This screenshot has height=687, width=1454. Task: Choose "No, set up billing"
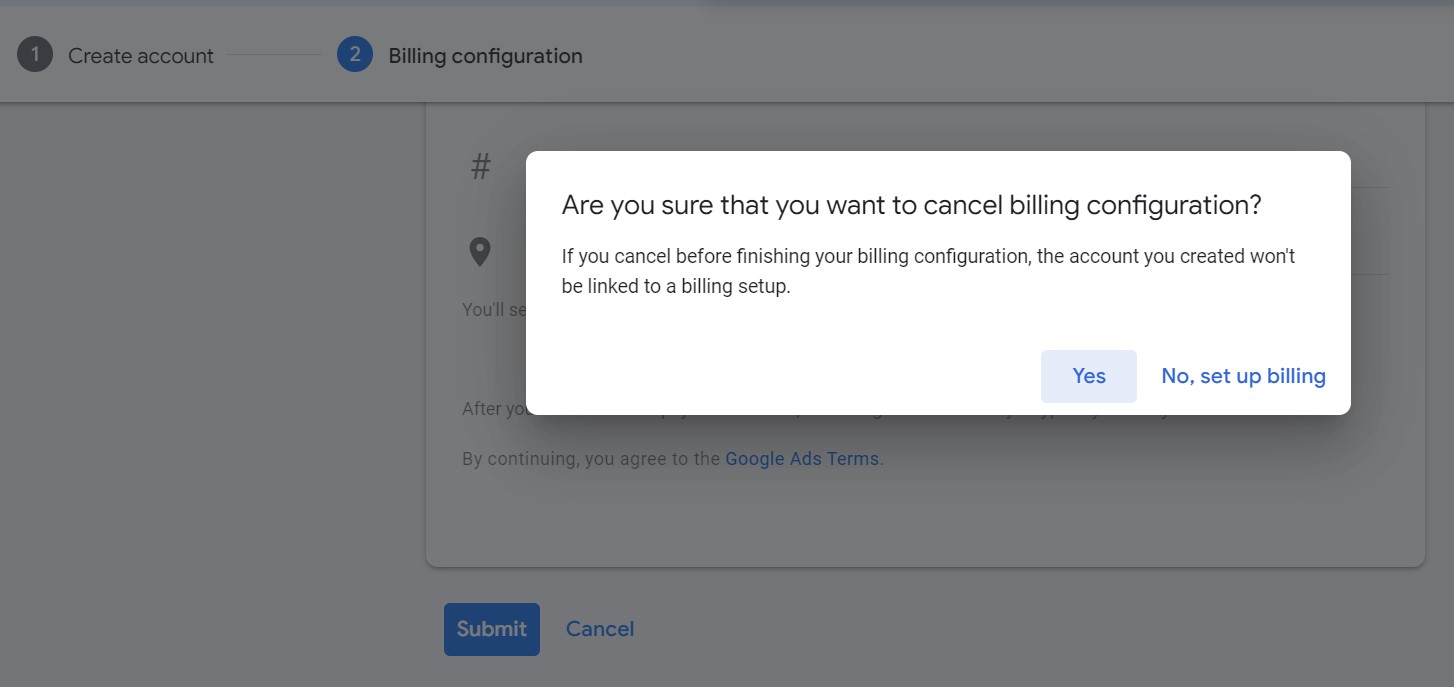coord(1243,376)
